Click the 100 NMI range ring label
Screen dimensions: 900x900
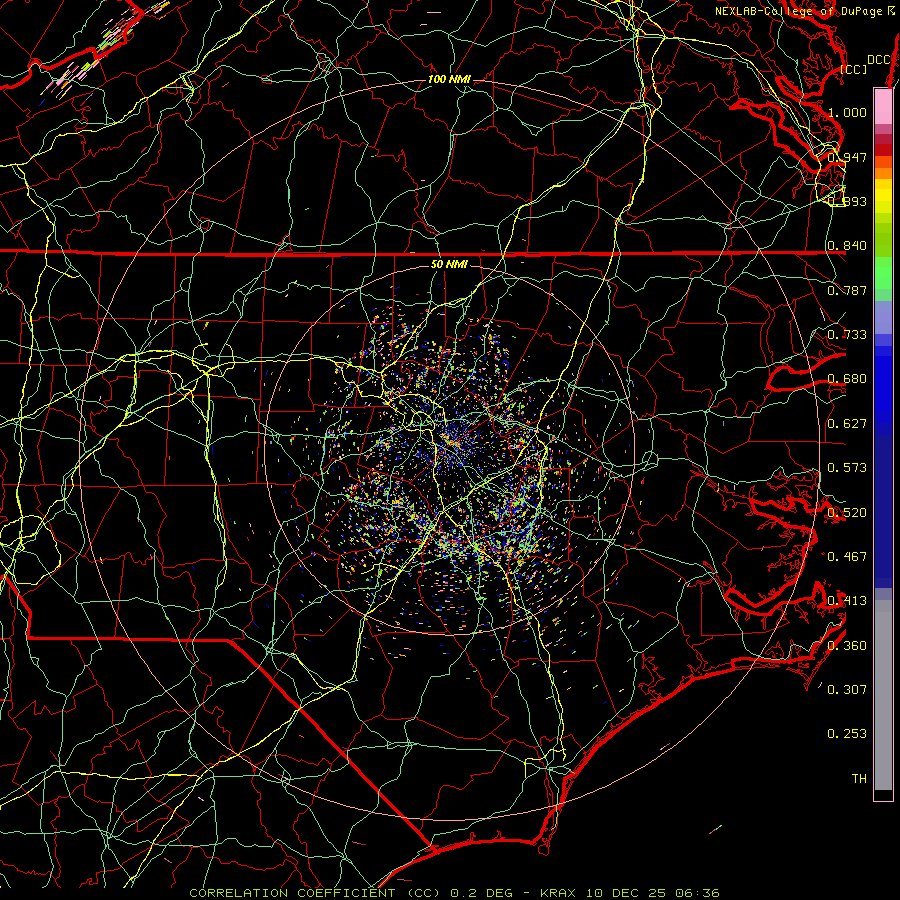coord(449,79)
